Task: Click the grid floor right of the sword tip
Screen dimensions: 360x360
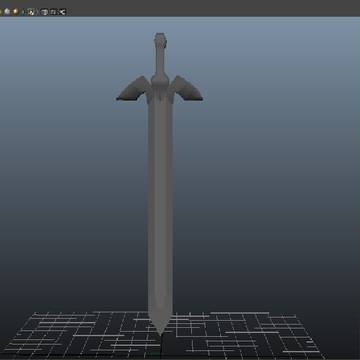Action: [x=240, y=332]
